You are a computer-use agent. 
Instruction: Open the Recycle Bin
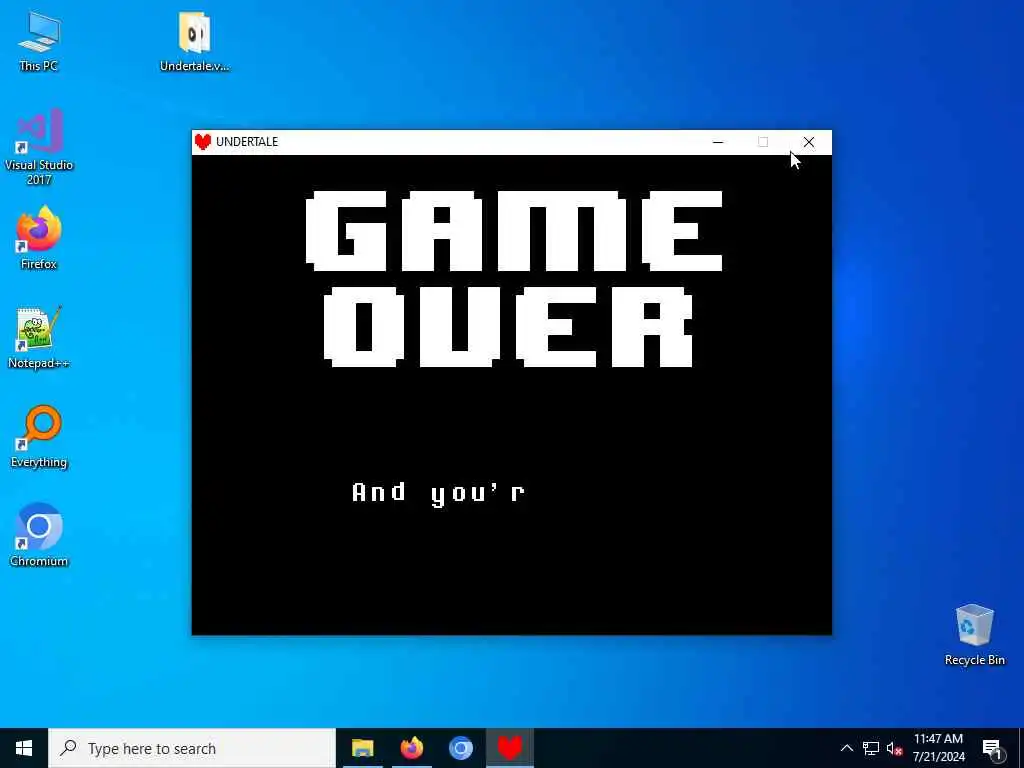(974, 635)
